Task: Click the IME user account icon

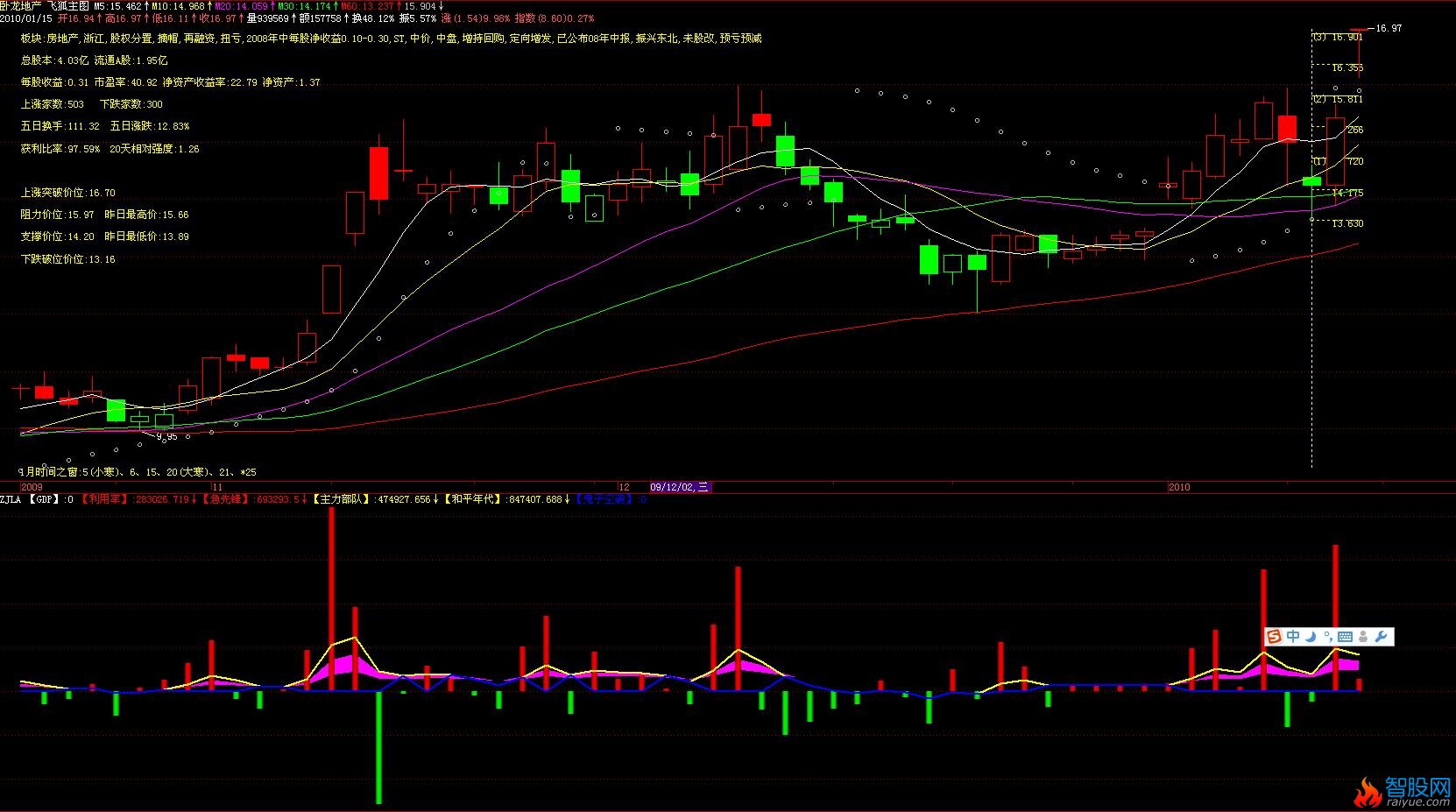Action: pos(1364,637)
